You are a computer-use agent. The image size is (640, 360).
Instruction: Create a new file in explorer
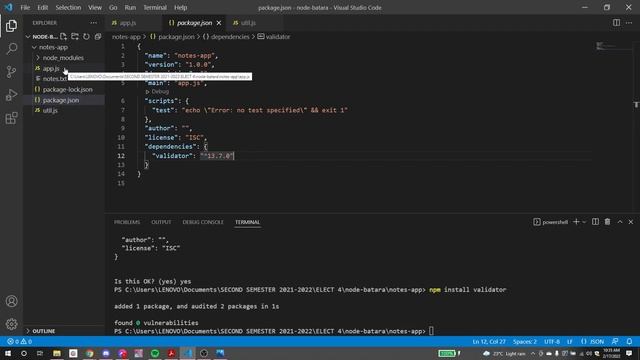(63, 37)
